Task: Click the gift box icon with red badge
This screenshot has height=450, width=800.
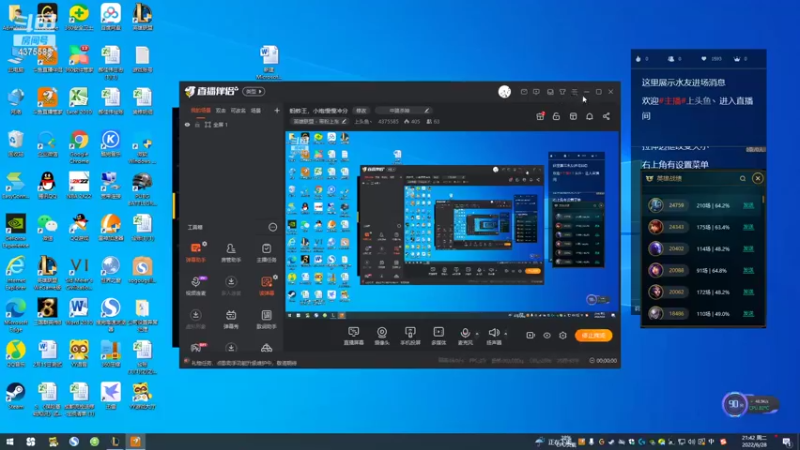Action: coord(540,116)
